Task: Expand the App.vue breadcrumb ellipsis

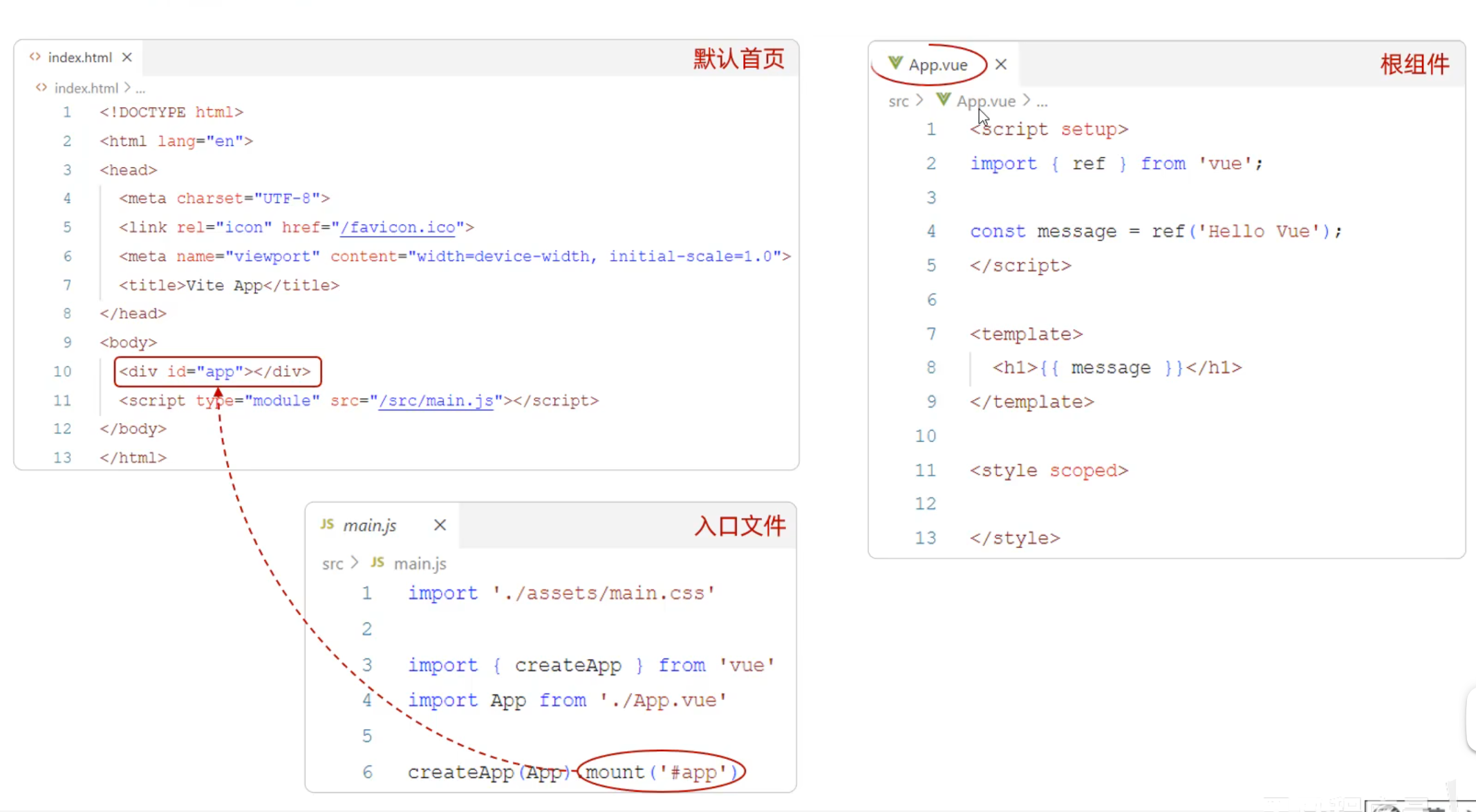Action: 1042,102
